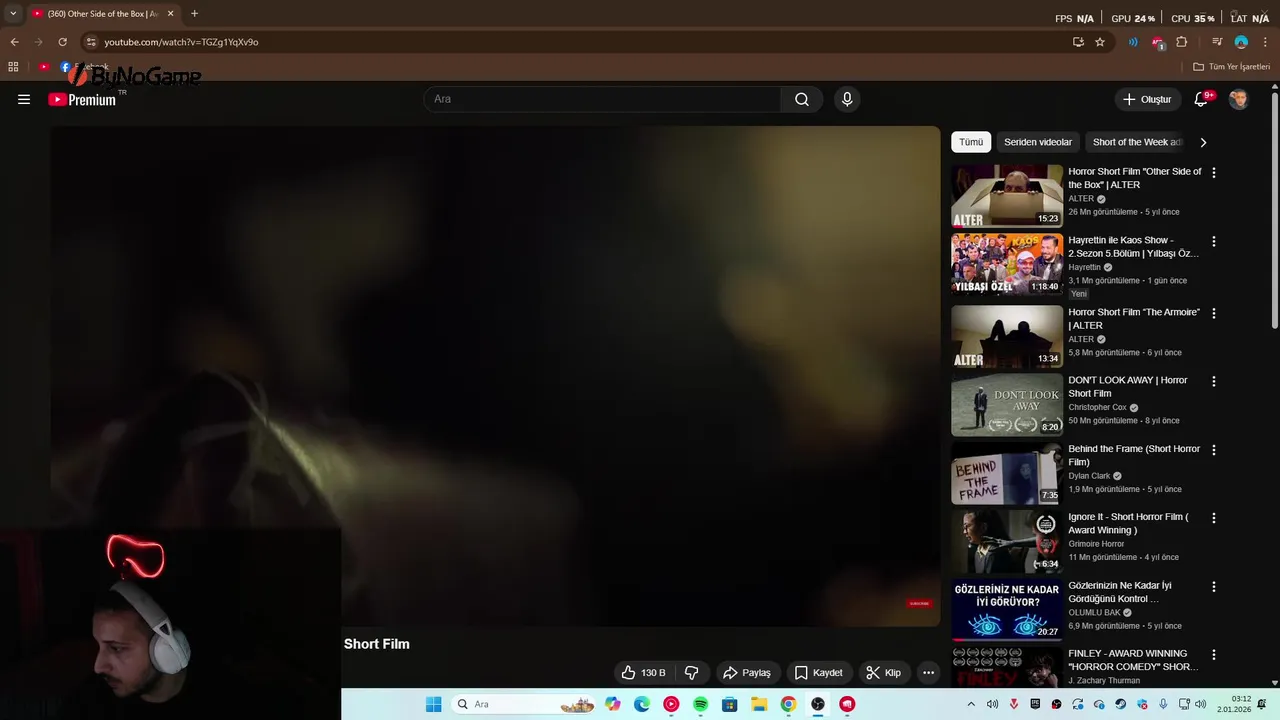
Task: Click the search magnifier button
Action: (x=802, y=99)
